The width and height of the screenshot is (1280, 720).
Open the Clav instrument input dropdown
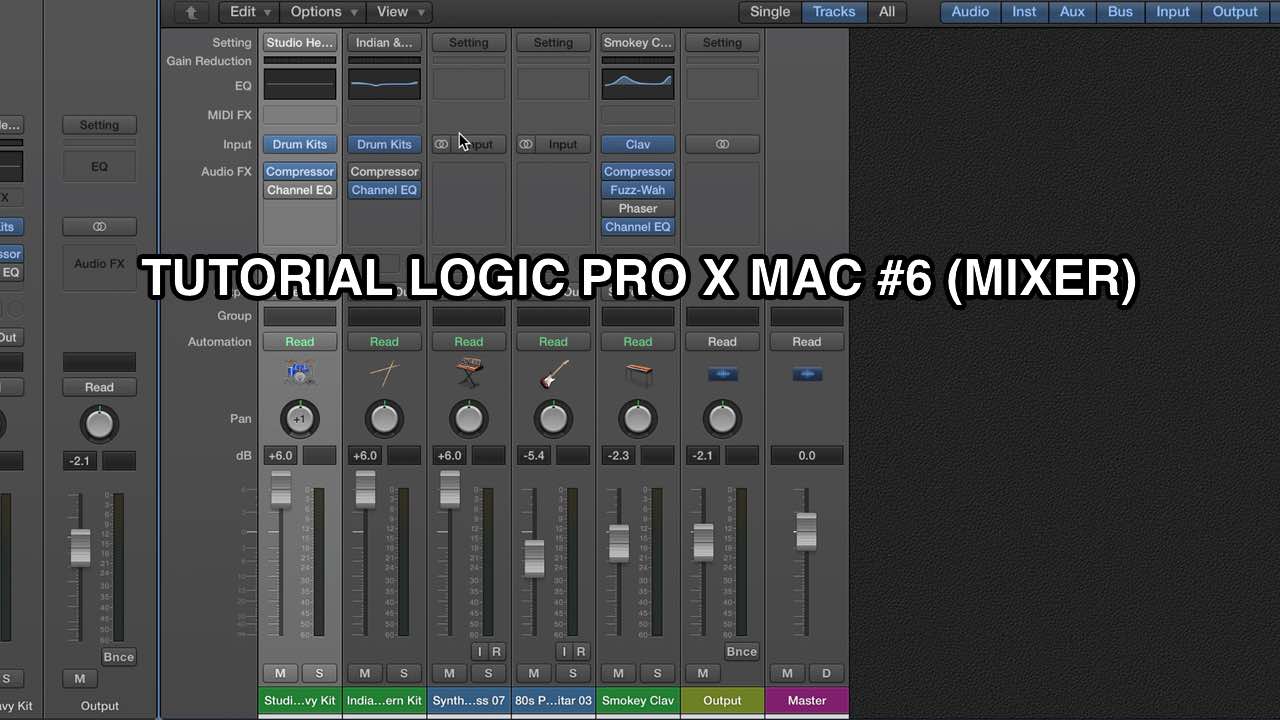pos(637,144)
